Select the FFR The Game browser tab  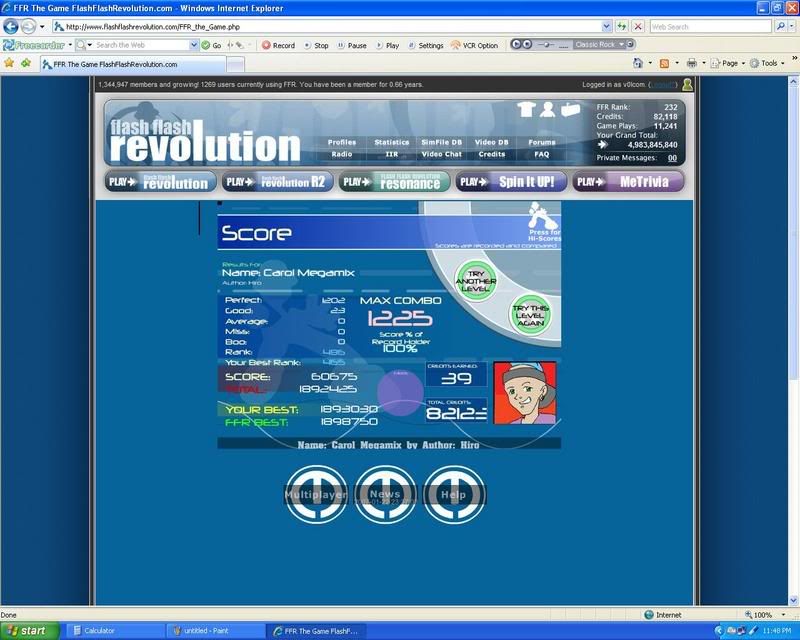tap(133, 64)
